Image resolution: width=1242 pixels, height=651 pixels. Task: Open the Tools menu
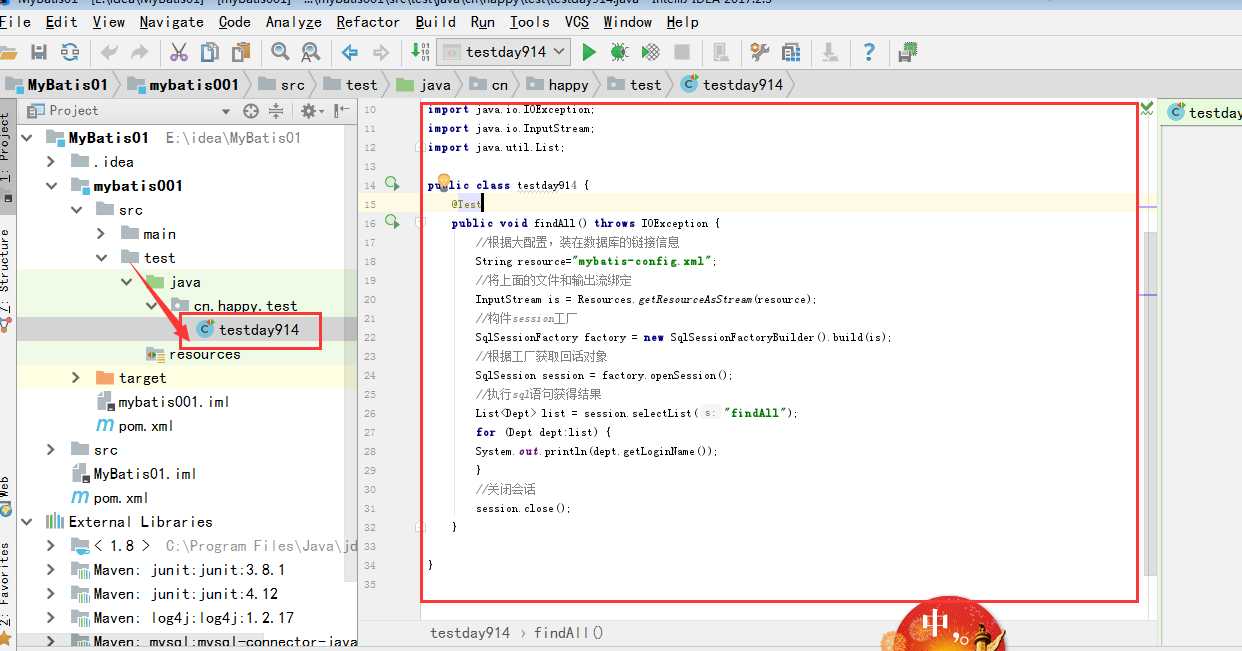(529, 22)
